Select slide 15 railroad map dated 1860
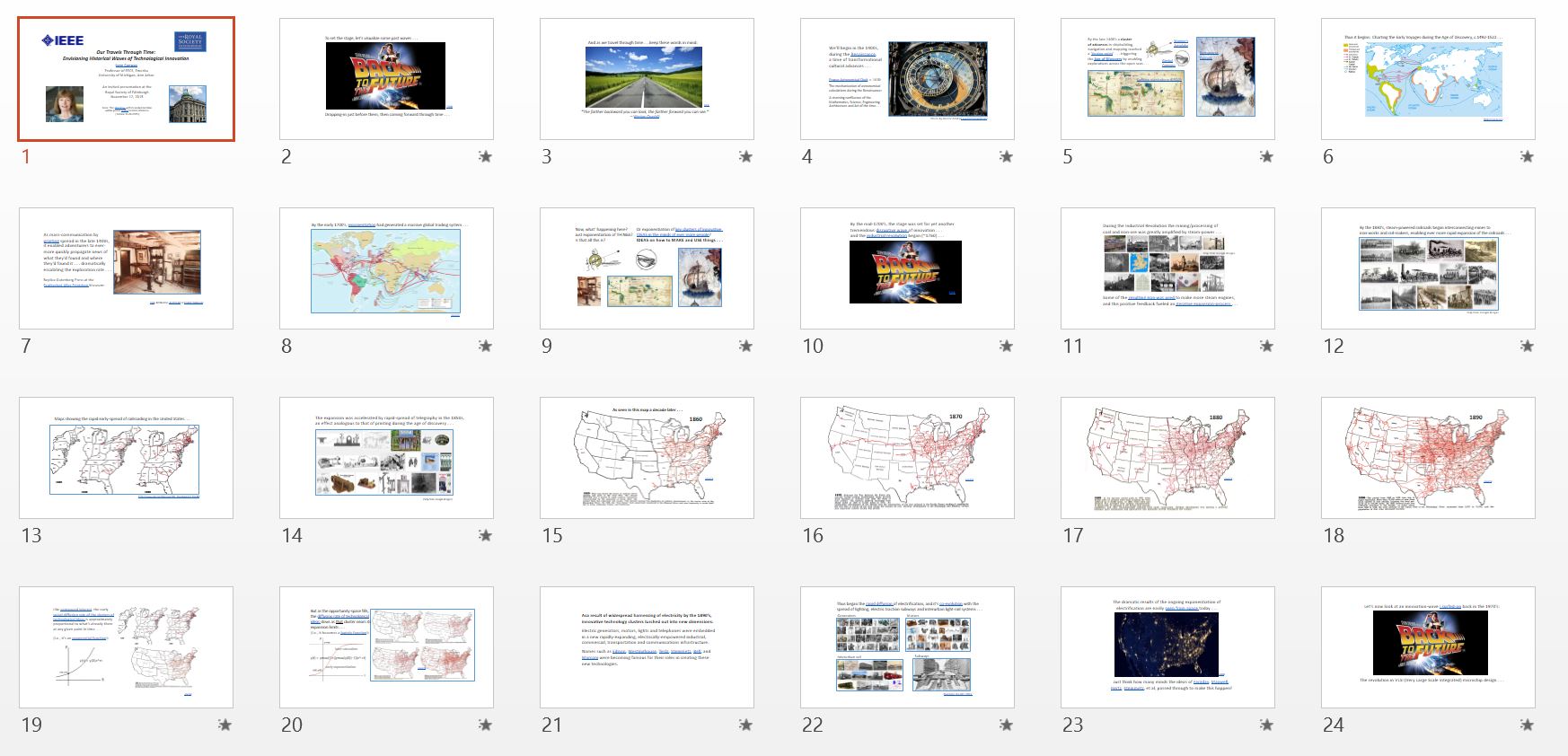This screenshot has width=1568, height=756. coord(647,458)
